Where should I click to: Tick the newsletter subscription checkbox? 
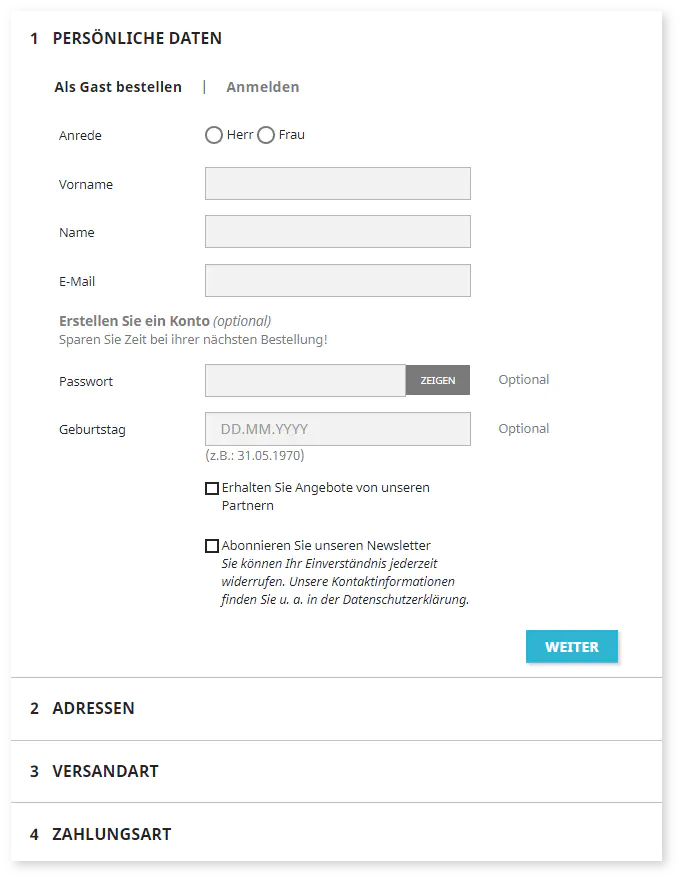coord(212,546)
